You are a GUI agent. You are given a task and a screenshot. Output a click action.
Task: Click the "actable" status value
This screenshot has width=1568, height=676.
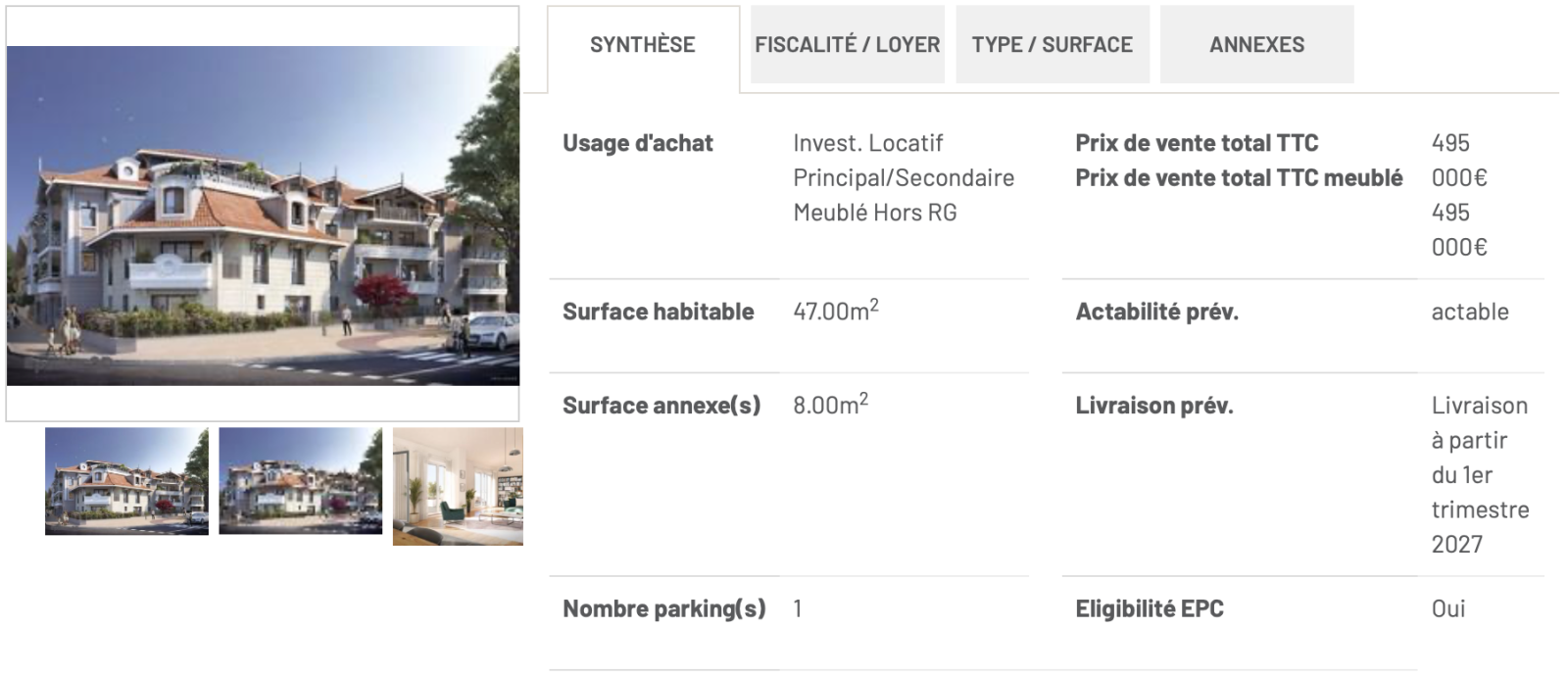tap(1470, 312)
